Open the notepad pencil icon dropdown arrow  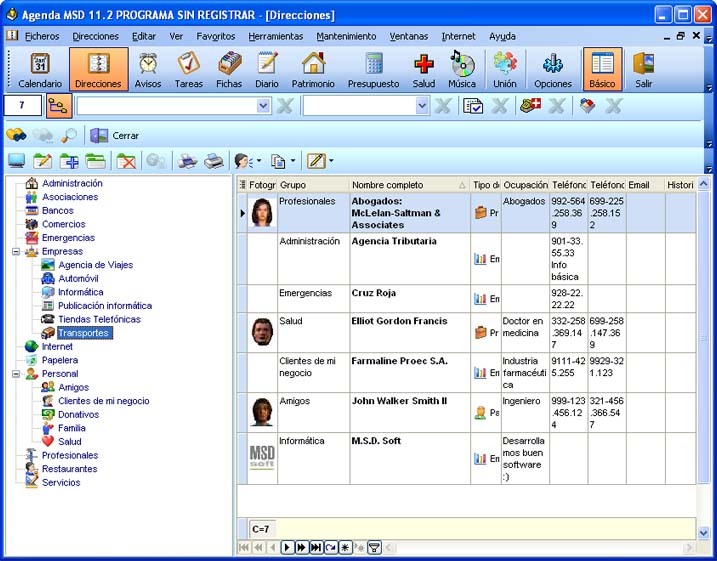331,161
